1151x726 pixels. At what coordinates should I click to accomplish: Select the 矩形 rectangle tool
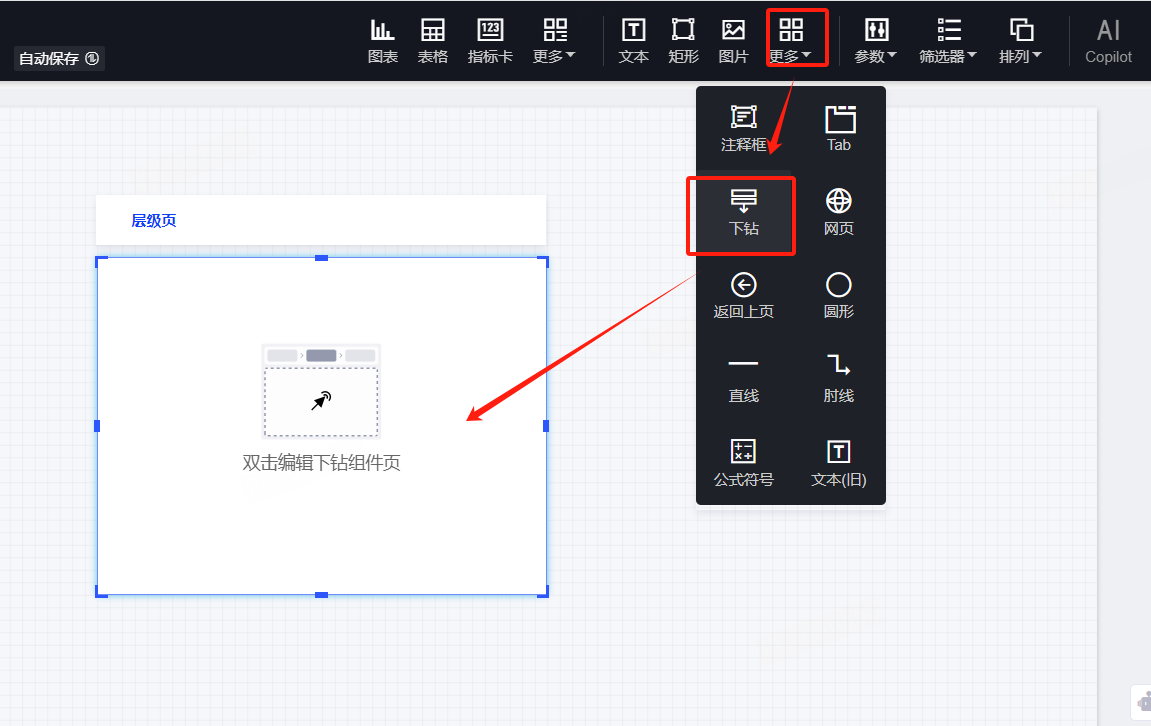(683, 39)
